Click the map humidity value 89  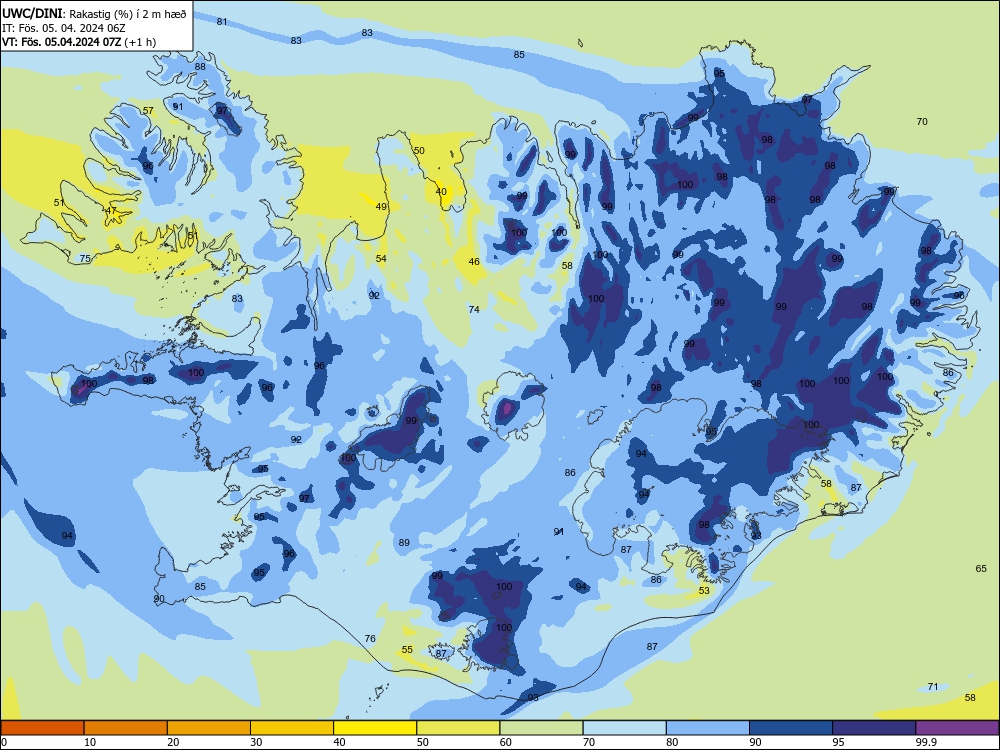pyautogui.click(x=404, y=543)
